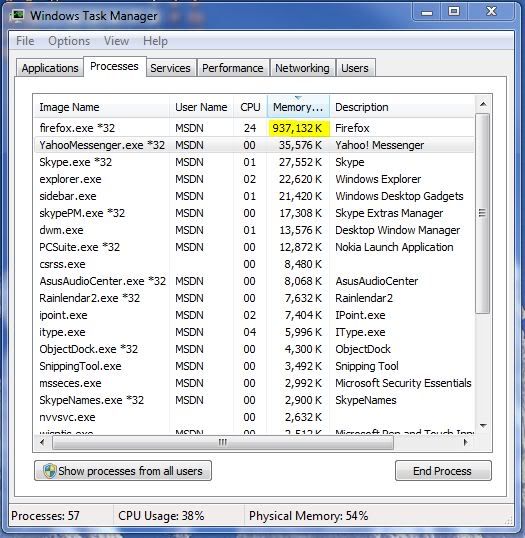Click the horizontal scrollbar left arrow
Image resolution: width=525 pixels, height=538 pixels.
point(42,442)
